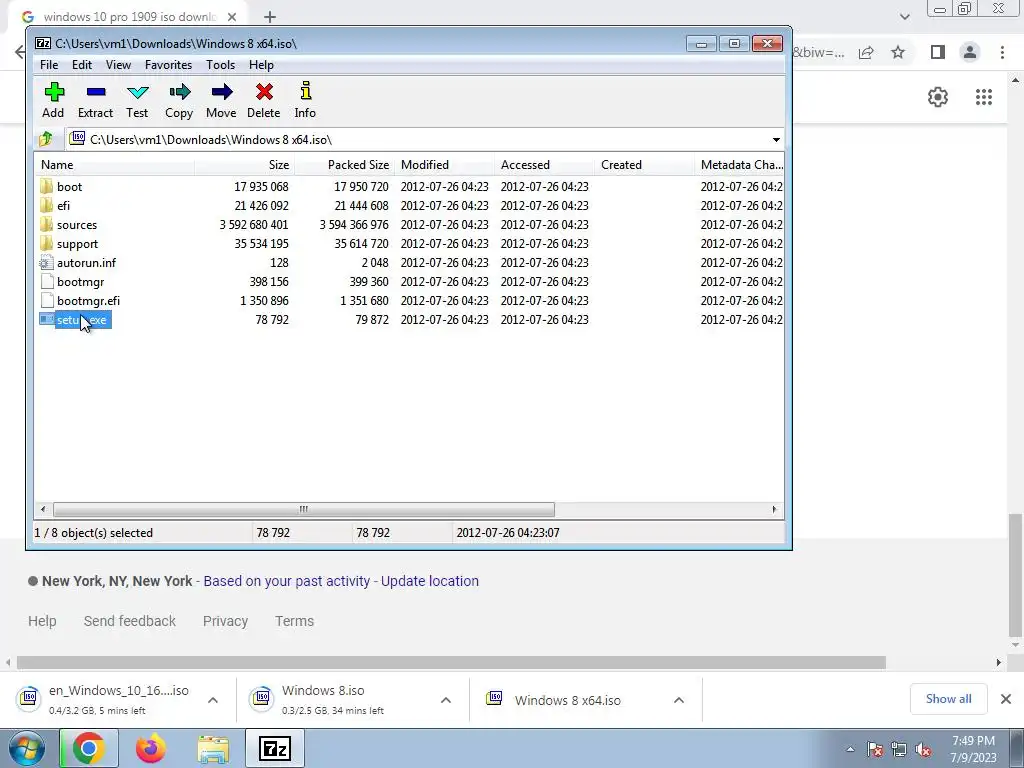1024x768 pixels.
Task: Open File Explorer from the taskbar
Action: (x=214, y=748)
